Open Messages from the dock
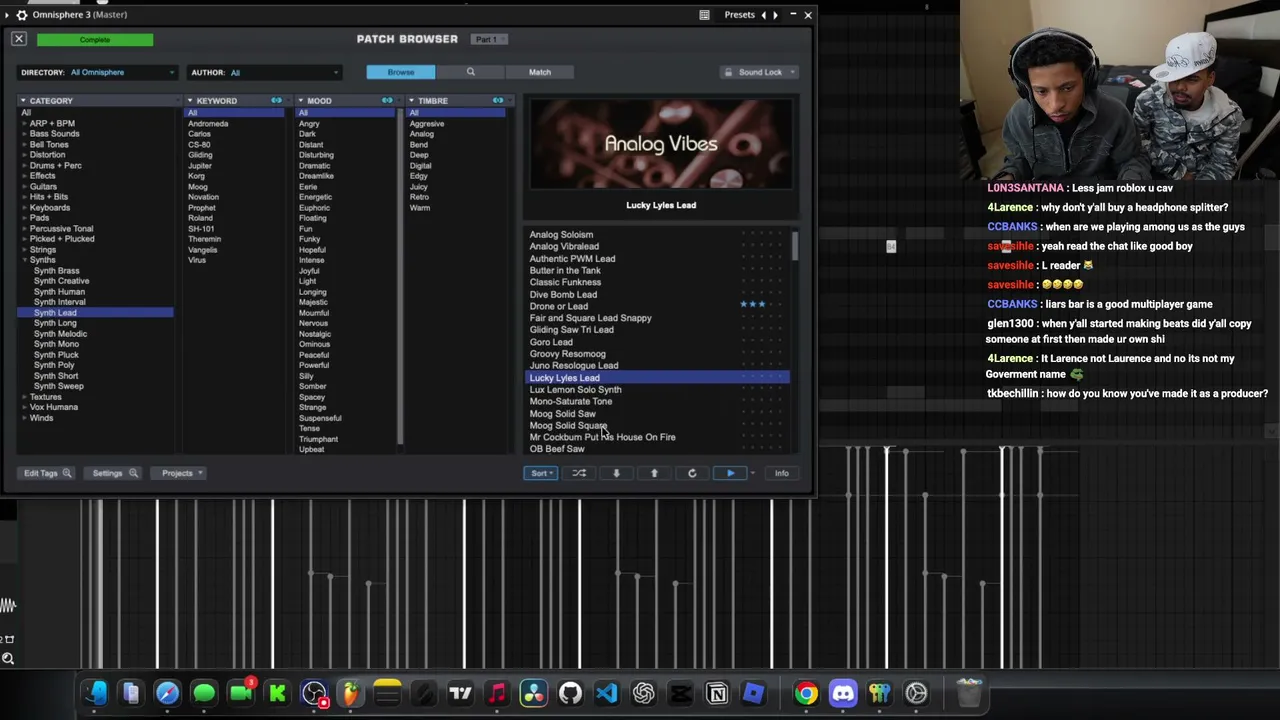This screenshot has width=1280, height=720. point(204,693)
